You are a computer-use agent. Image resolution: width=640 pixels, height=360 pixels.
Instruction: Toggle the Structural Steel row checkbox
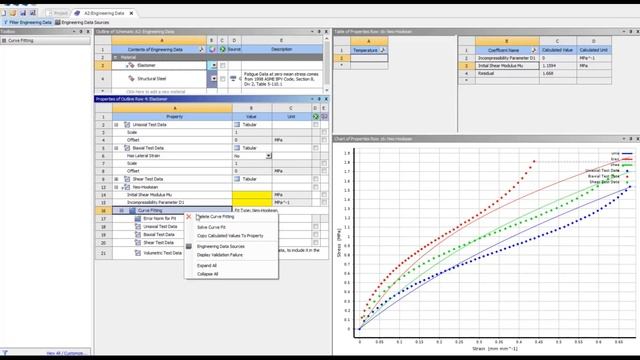coord(222,78)
